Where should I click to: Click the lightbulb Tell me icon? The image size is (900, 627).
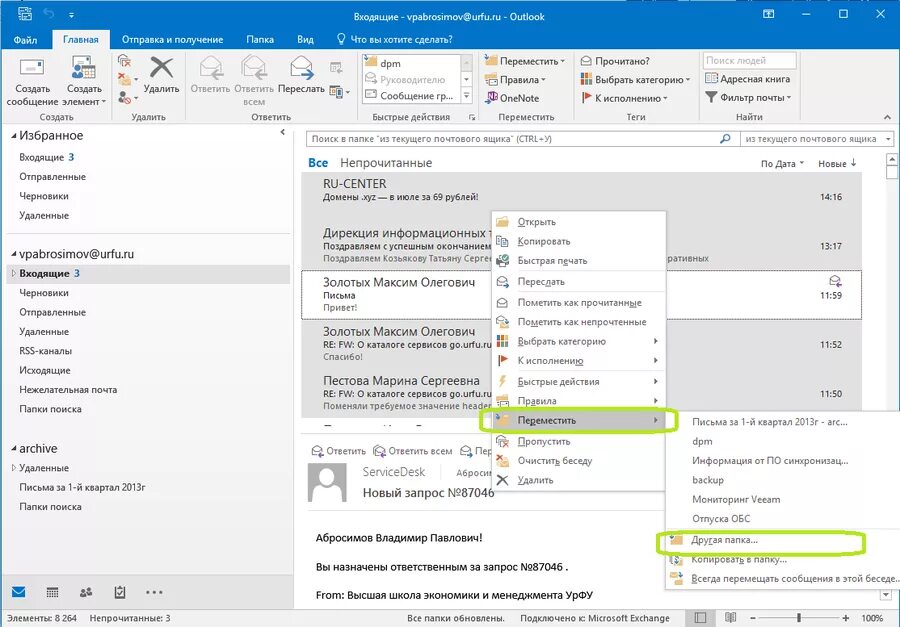(x=341, y=39)
